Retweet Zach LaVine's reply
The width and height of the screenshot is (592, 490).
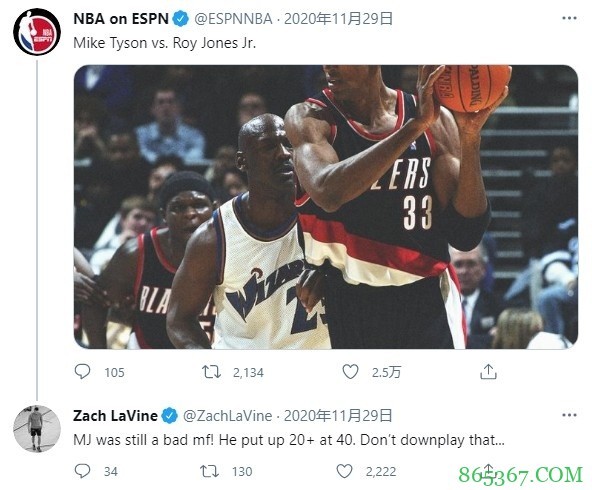209,471
